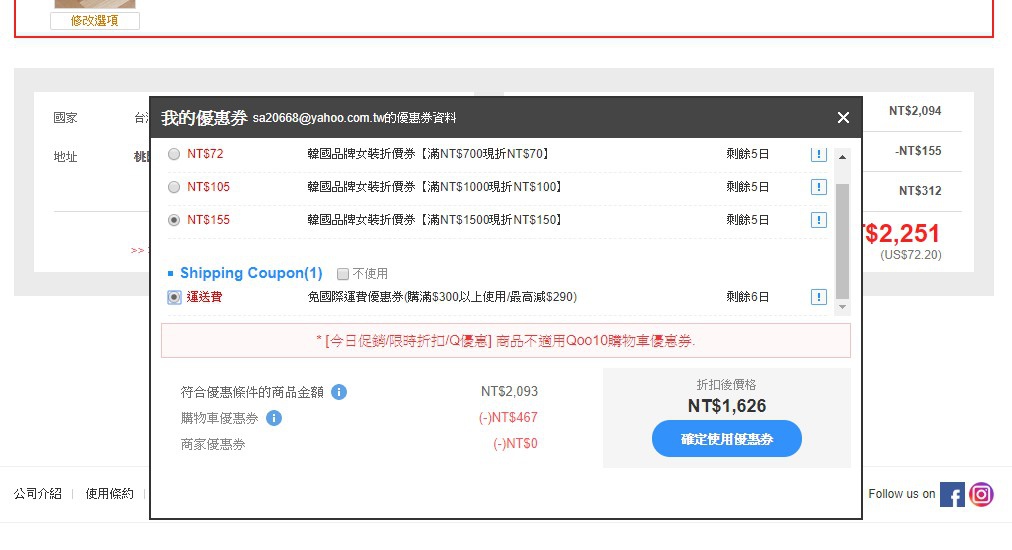Screen dimensions: 1012x550
Task: Open the Facebook icon next to Follow us on
Action: pos(952,494)
